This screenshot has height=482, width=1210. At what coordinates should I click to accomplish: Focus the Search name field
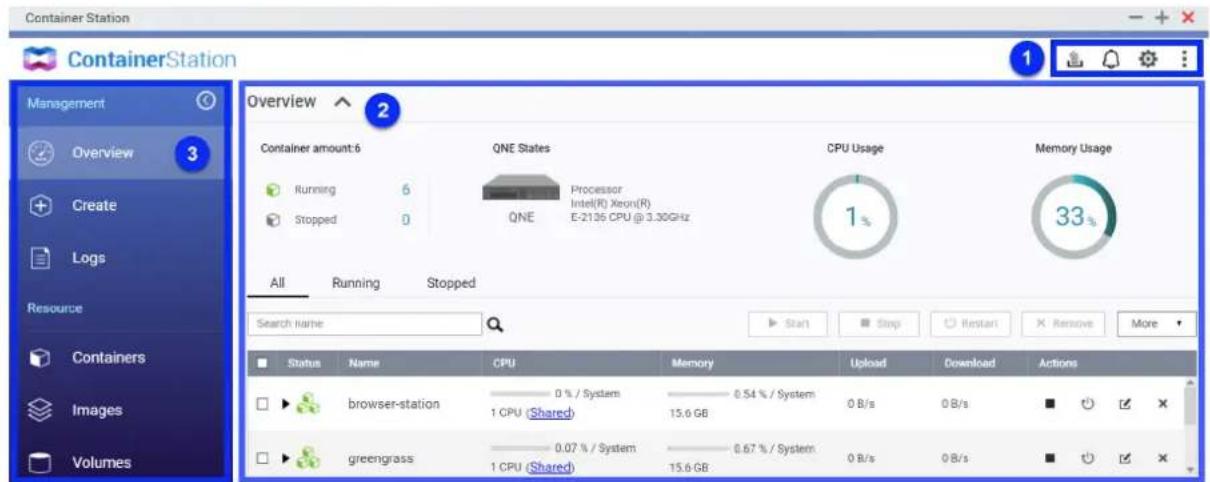point(365,324)
